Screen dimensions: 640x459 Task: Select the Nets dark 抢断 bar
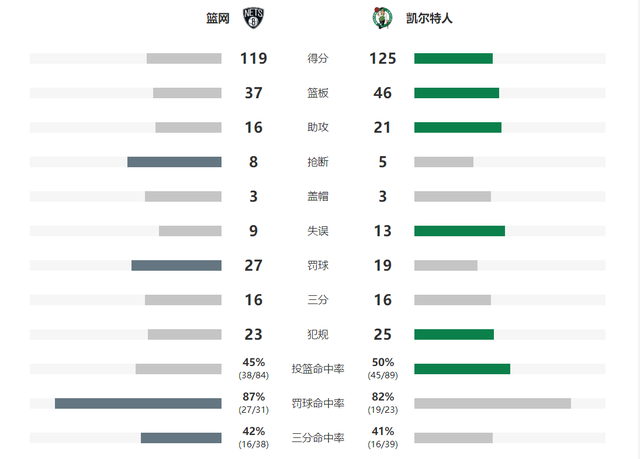174,162
